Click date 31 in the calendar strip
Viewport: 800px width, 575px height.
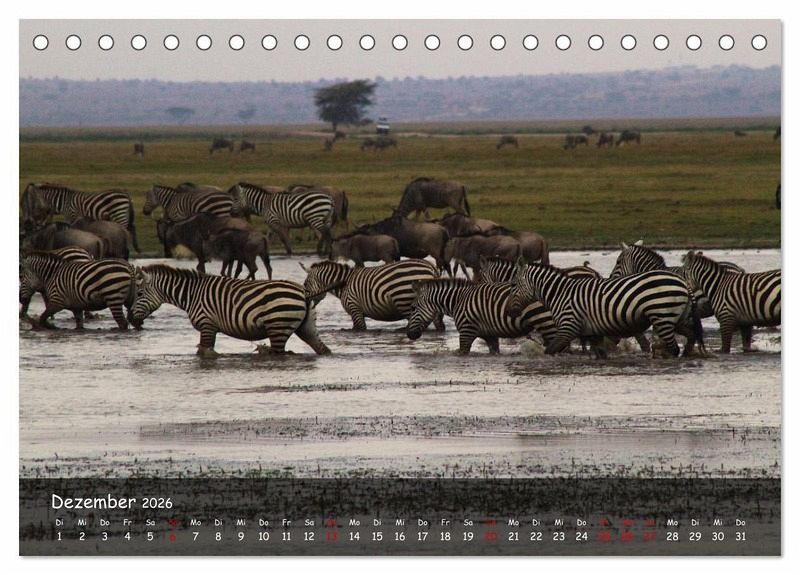click(x=740, y=536)
